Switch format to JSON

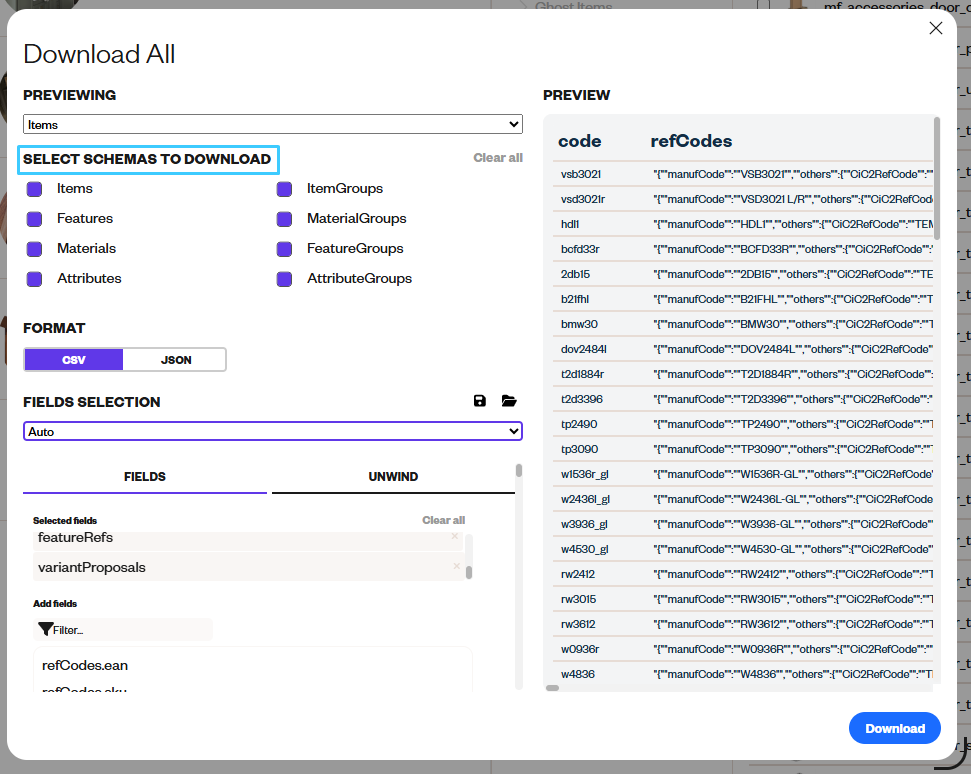point(176,360)
